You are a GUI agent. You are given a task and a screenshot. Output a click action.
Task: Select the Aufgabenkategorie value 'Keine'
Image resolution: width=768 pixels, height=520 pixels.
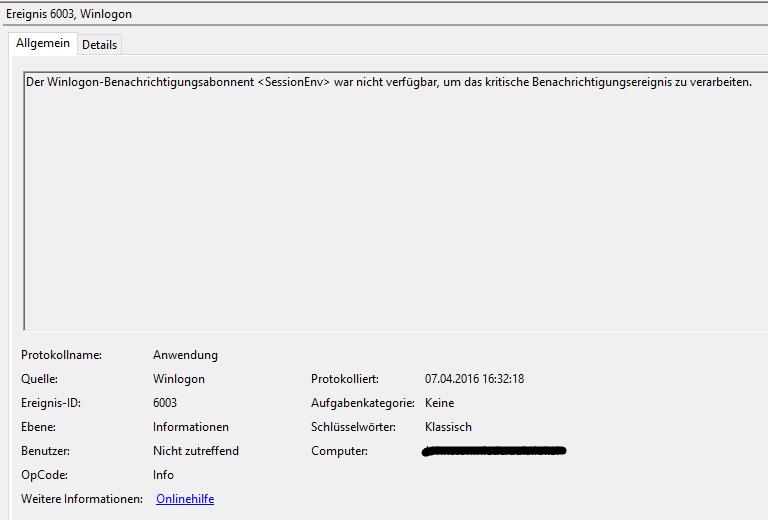[x=439, y=403]
